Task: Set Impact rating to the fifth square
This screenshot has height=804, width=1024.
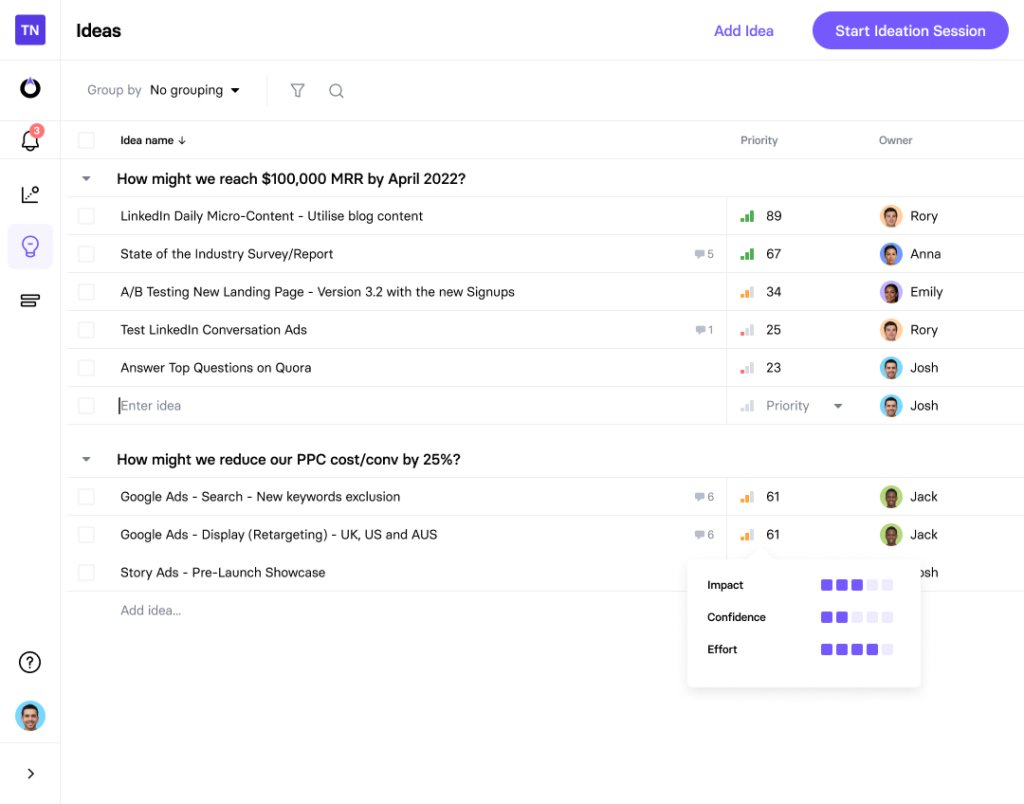Action: tap(887, 585)
